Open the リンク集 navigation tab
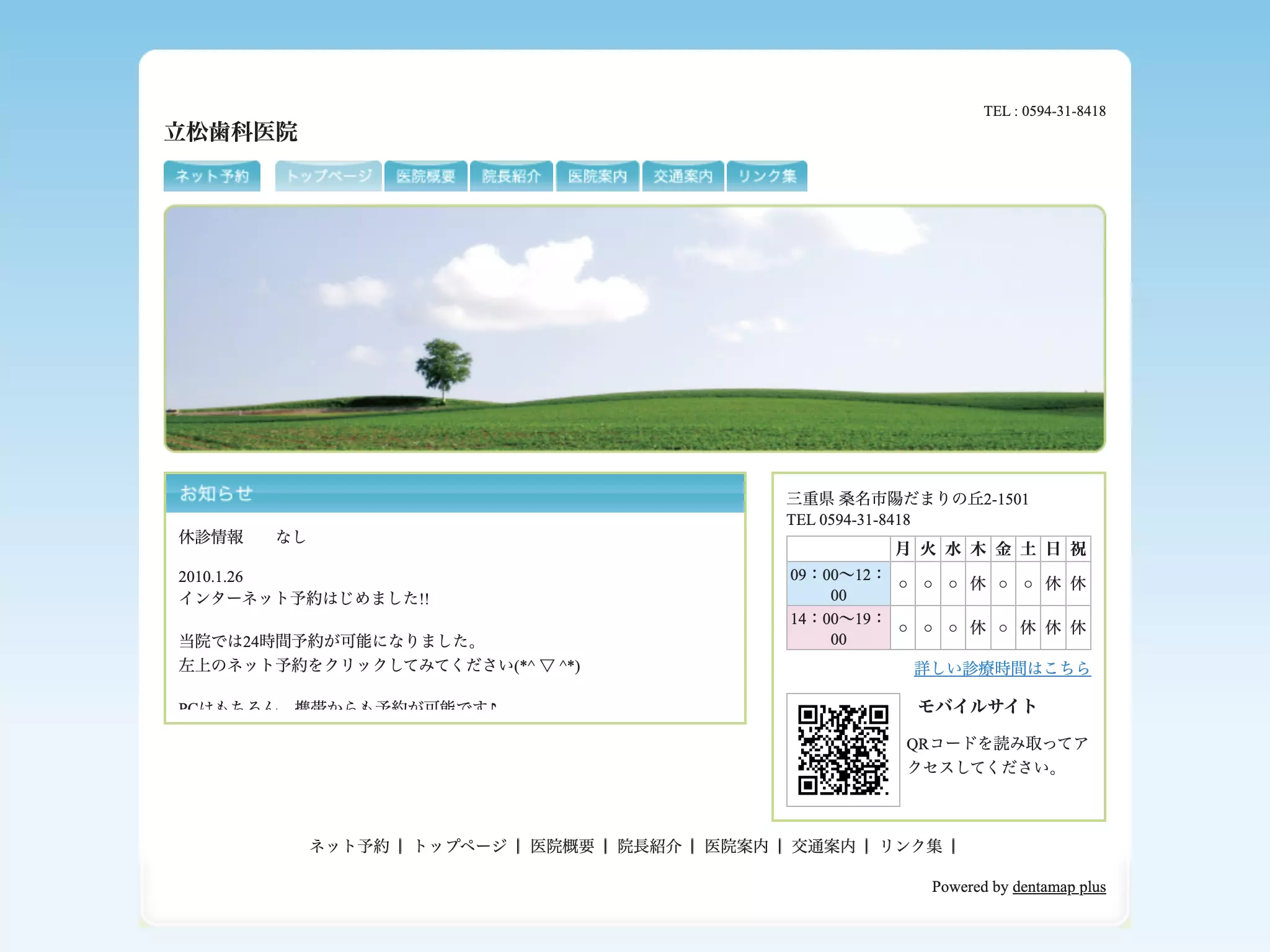The image size is (1270, 952). [x=767, y=176]
